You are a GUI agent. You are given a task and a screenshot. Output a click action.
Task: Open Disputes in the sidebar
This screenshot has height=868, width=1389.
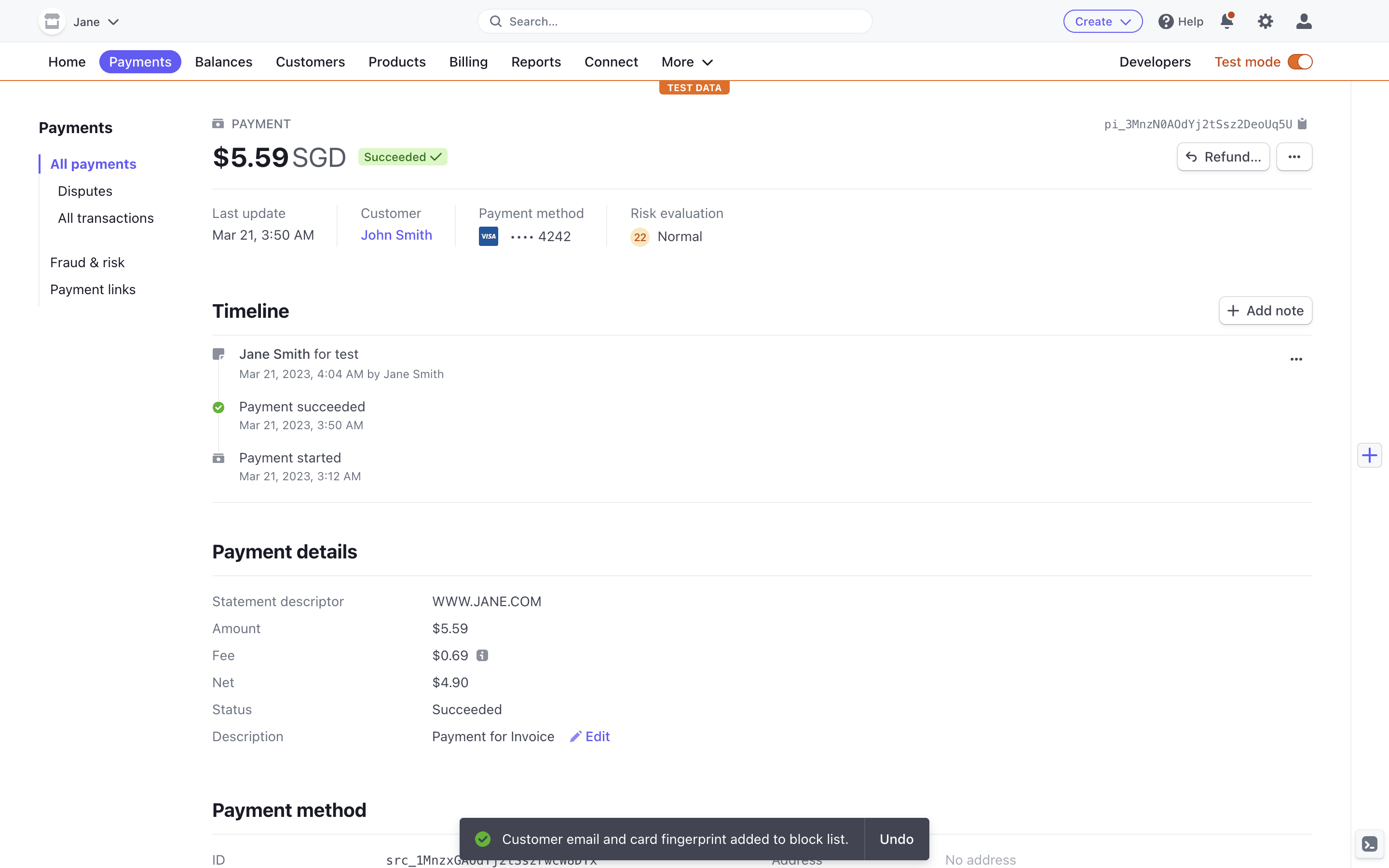point(85,191)
